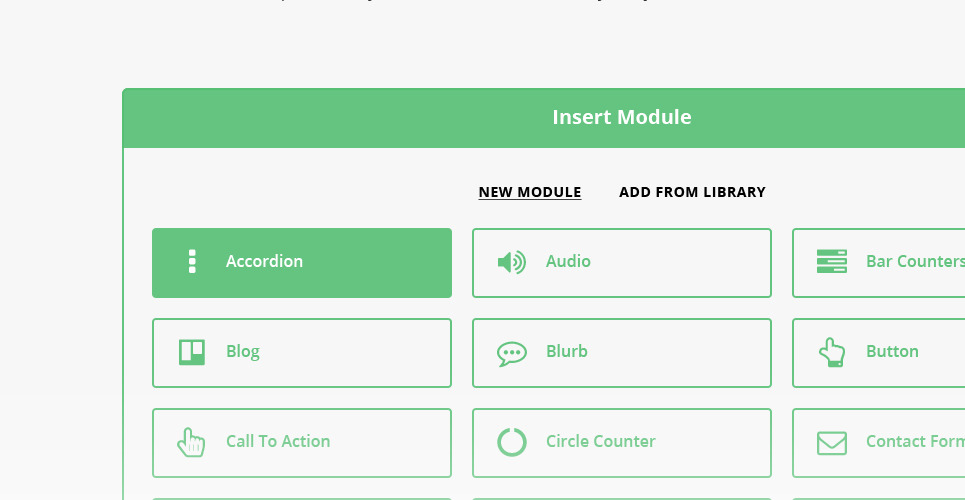The height and width of the screenshot is (500, 965).
Task: Click the Insert Module header title
Action: [x=622, y=118]
